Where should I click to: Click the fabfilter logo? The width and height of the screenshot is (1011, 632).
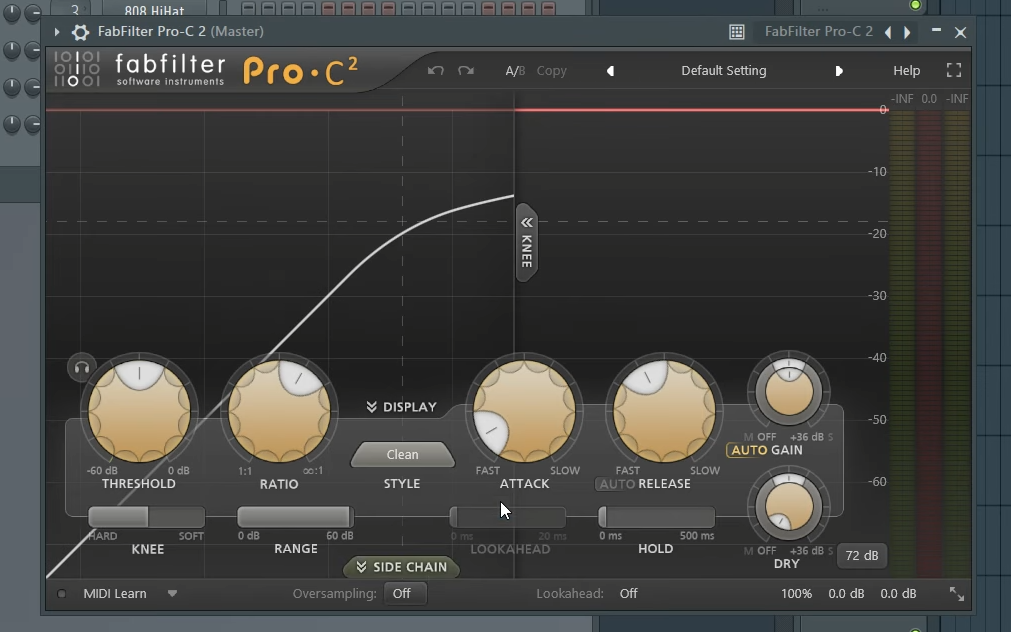tap(170, 69)
